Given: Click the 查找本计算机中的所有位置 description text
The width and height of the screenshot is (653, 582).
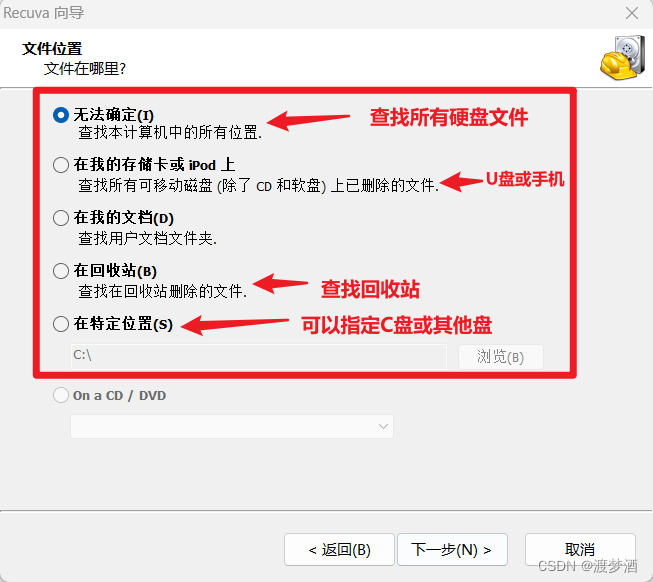Looking at the screenshot, I should point(170,132).
